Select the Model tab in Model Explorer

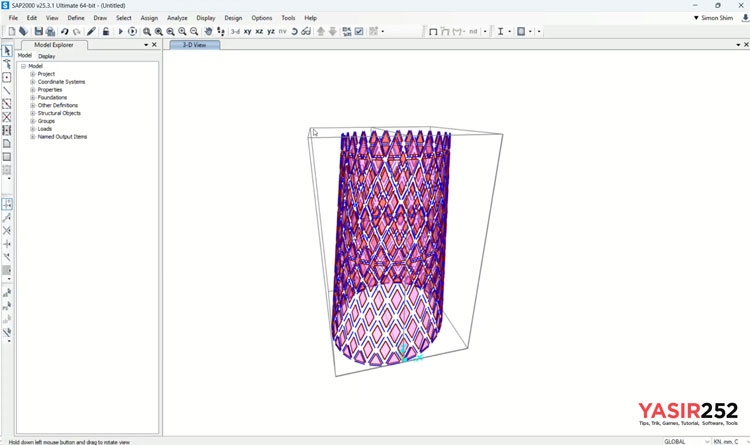[25, 56]
